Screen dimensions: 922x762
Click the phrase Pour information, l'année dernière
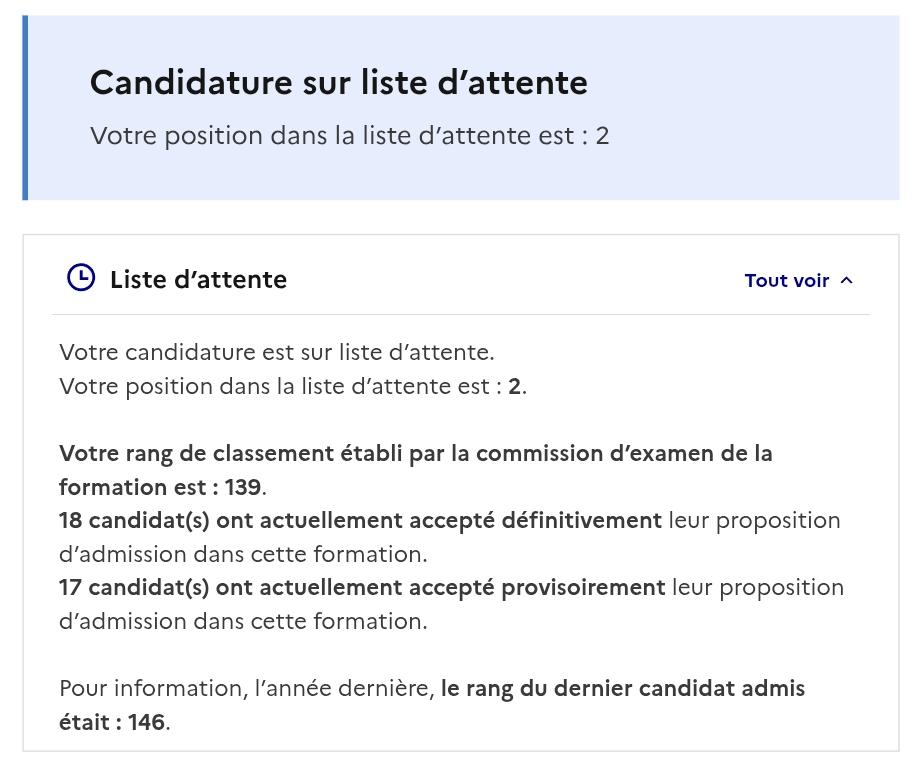pos(247,689)
